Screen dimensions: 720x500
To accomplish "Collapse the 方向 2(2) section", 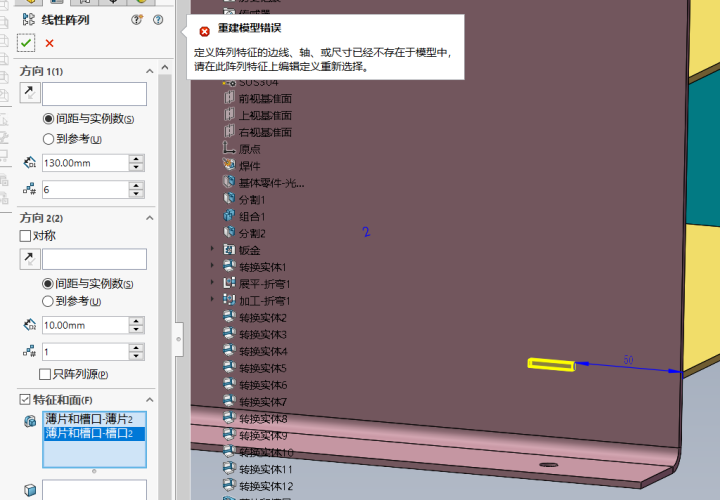I will [x=150, y=218].
